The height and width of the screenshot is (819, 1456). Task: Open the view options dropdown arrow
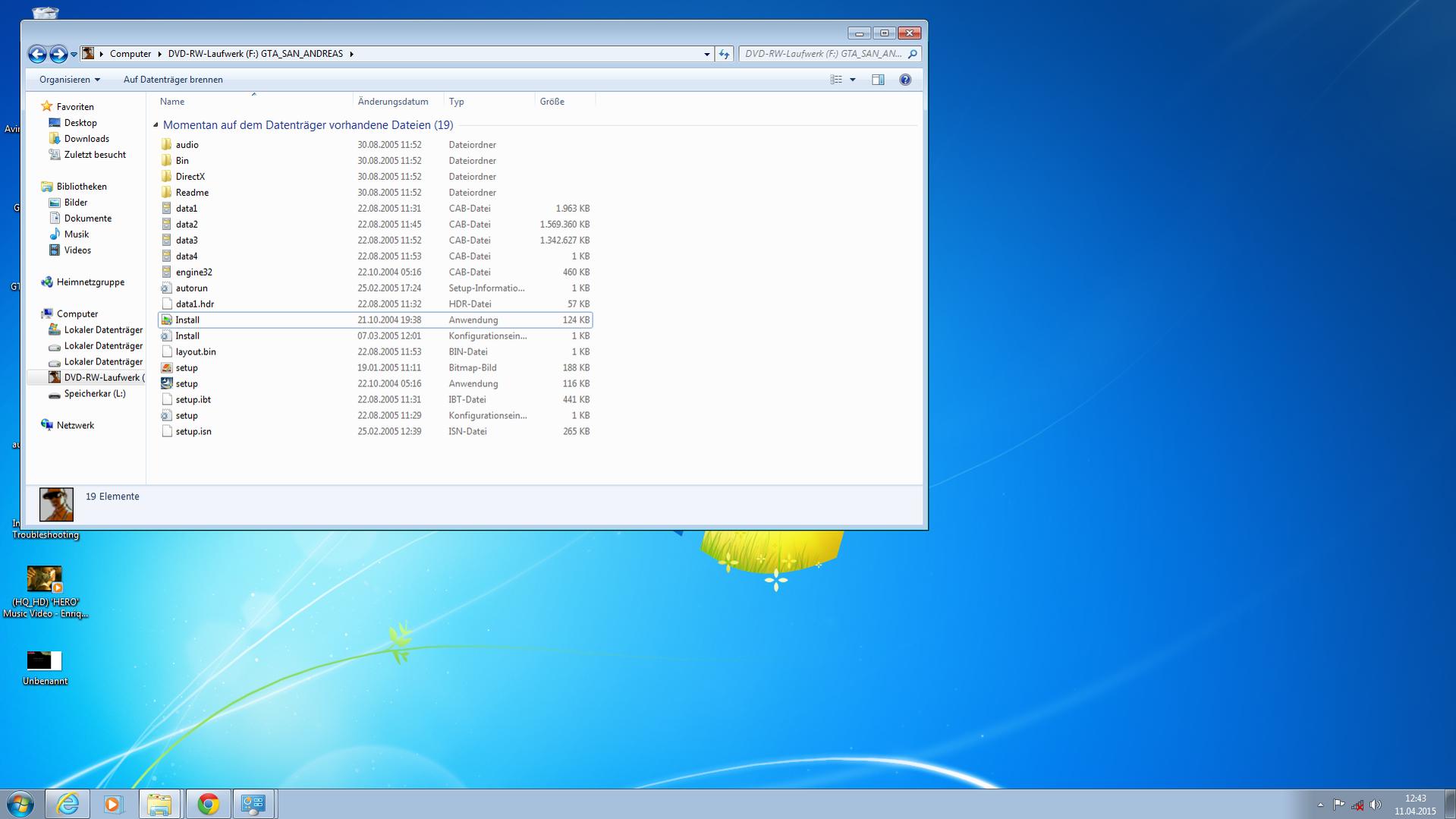pyautogui.click(x=853, y=80)
